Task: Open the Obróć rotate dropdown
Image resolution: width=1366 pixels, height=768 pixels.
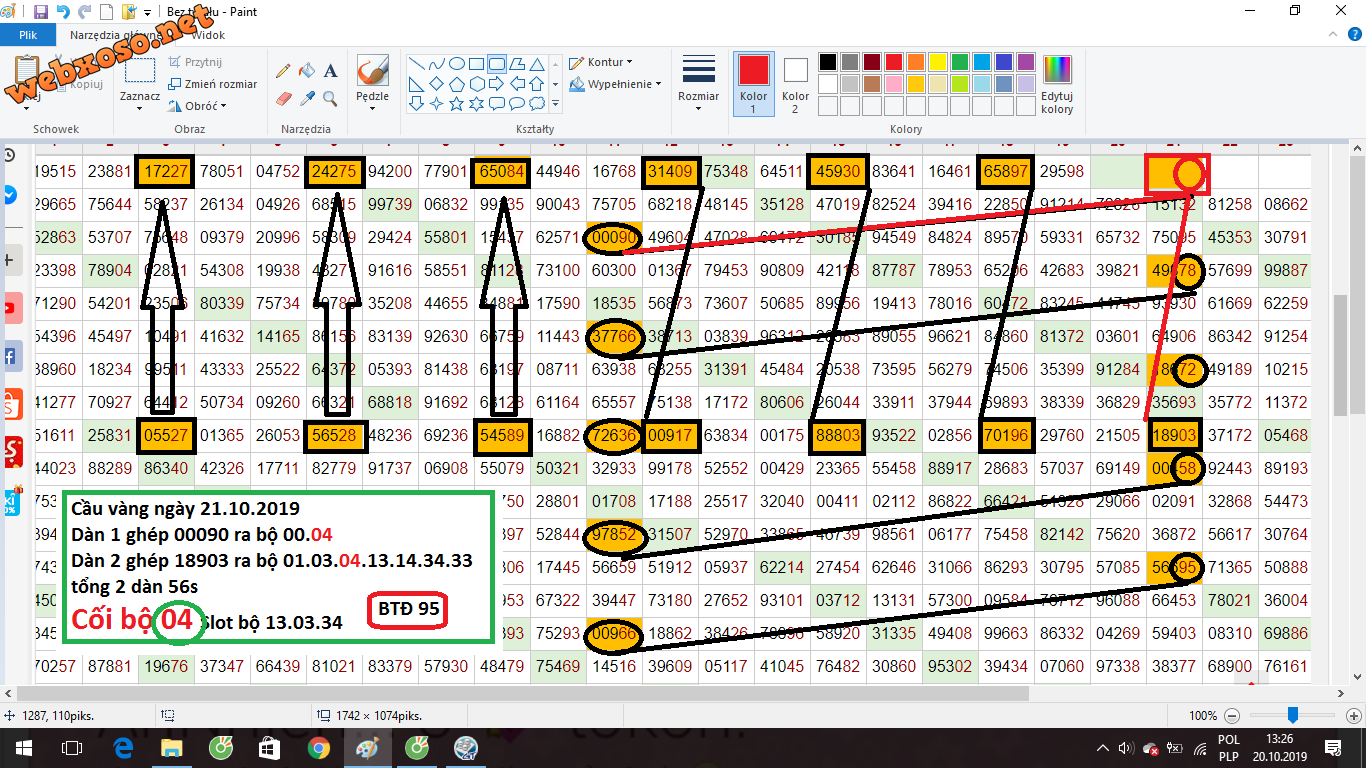Action: tap(198, 106)
